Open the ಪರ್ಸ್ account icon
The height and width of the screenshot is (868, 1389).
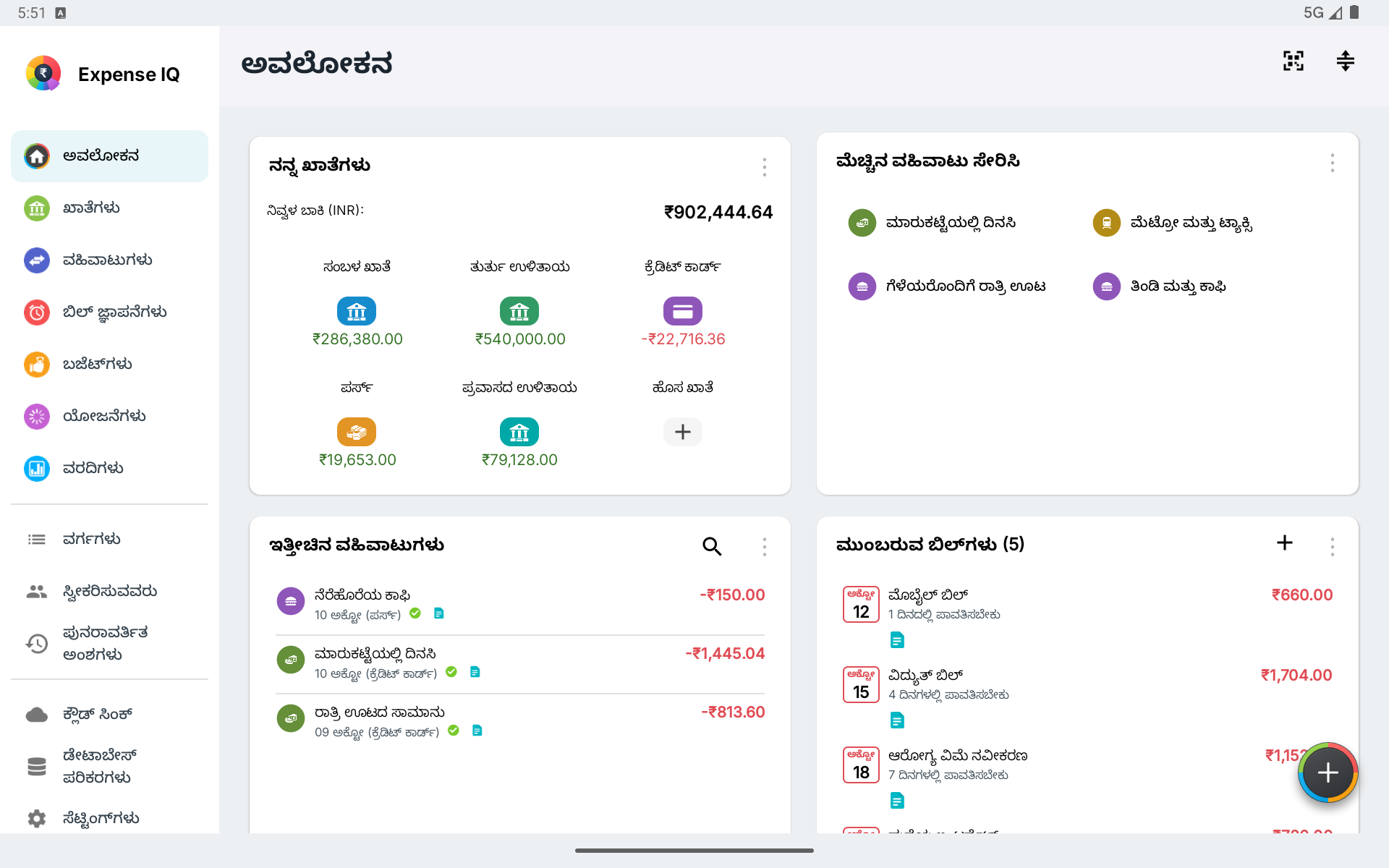point(357,432)
